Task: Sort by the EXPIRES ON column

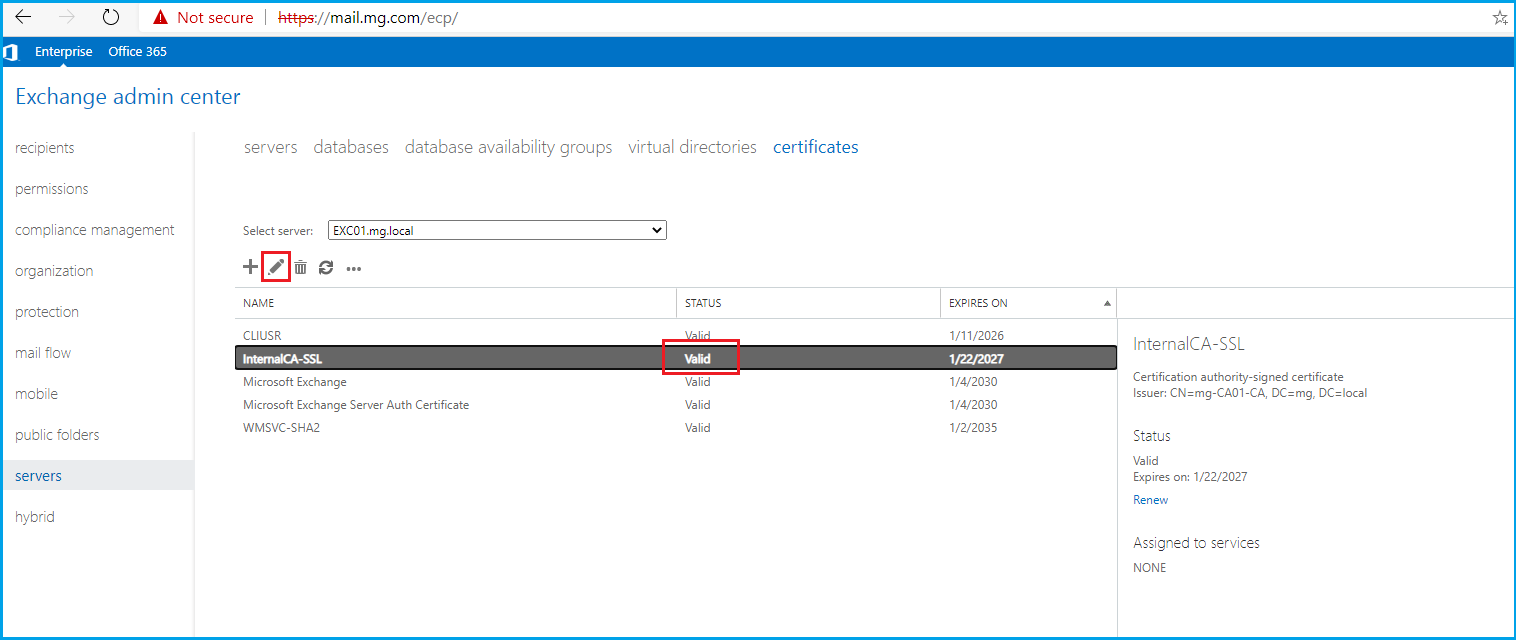Action: [x=978, y=303]
